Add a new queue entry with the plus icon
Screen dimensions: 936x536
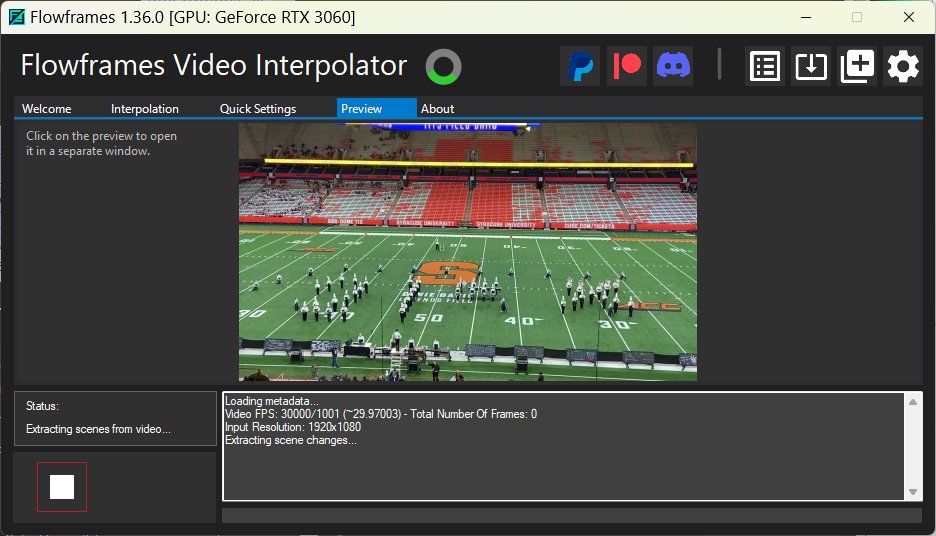click(857, 66)
